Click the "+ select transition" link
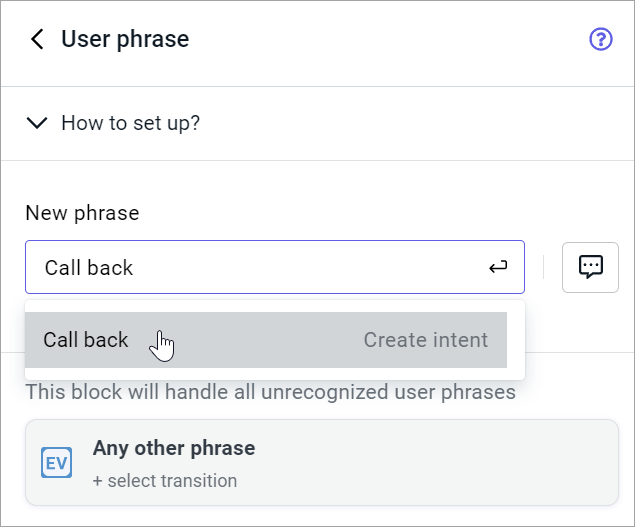This screenshot has height=527, width=635. 165,481
